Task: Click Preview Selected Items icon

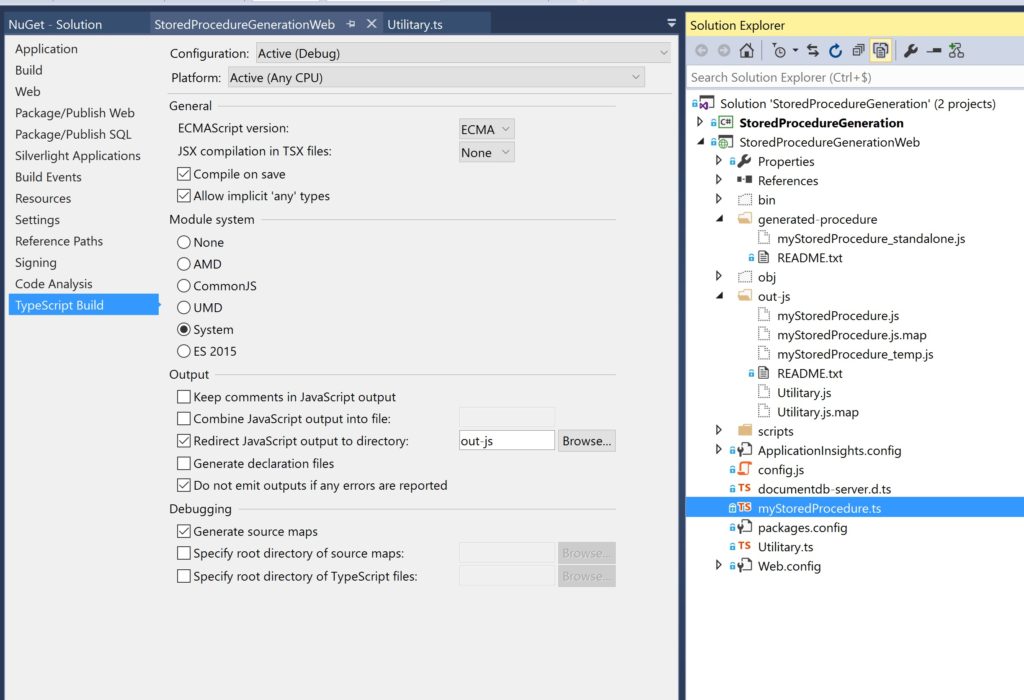Action: coord(934,50)
